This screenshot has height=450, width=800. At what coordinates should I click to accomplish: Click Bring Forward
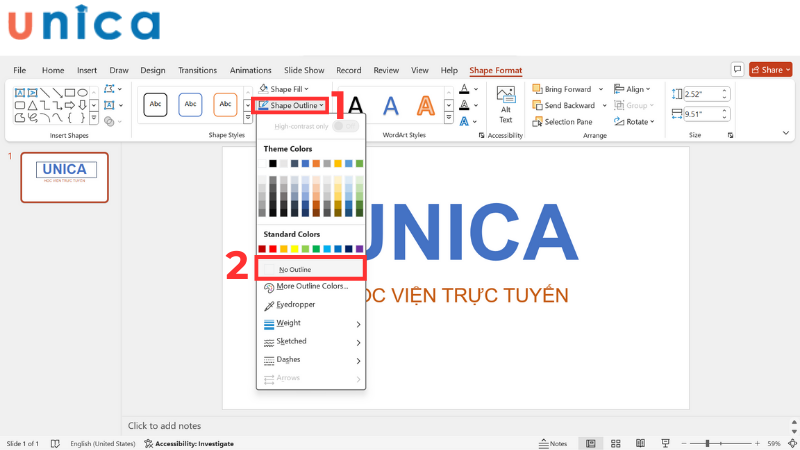coord(562,89)
